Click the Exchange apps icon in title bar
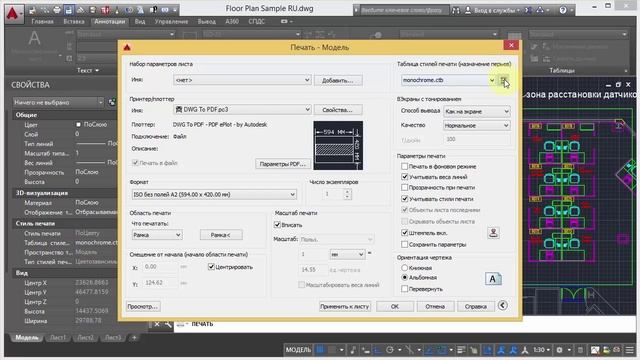The image size is (640, 360). pos(528,10)
